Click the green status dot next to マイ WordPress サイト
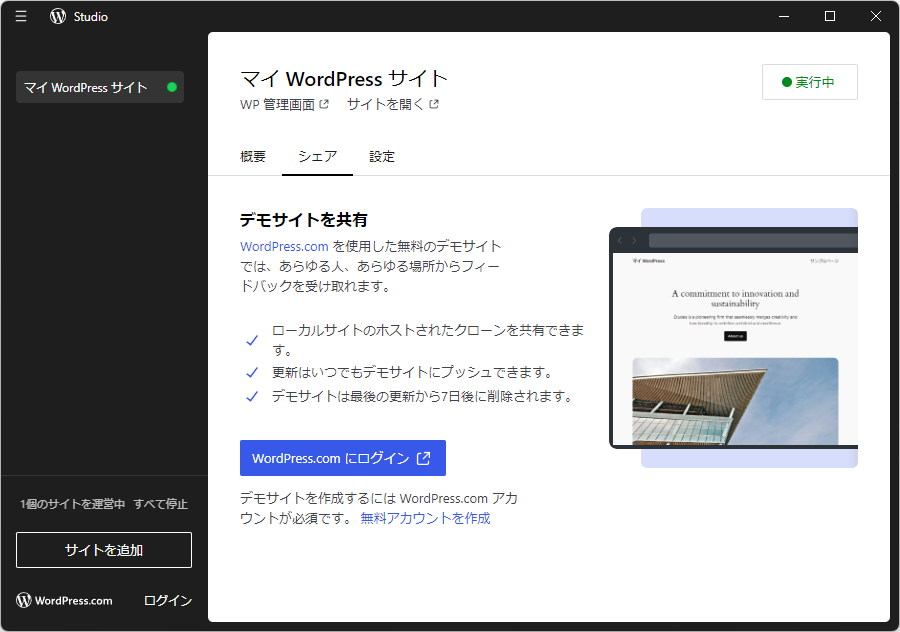Viewport: 900px width, 632px height. point(172,87)
